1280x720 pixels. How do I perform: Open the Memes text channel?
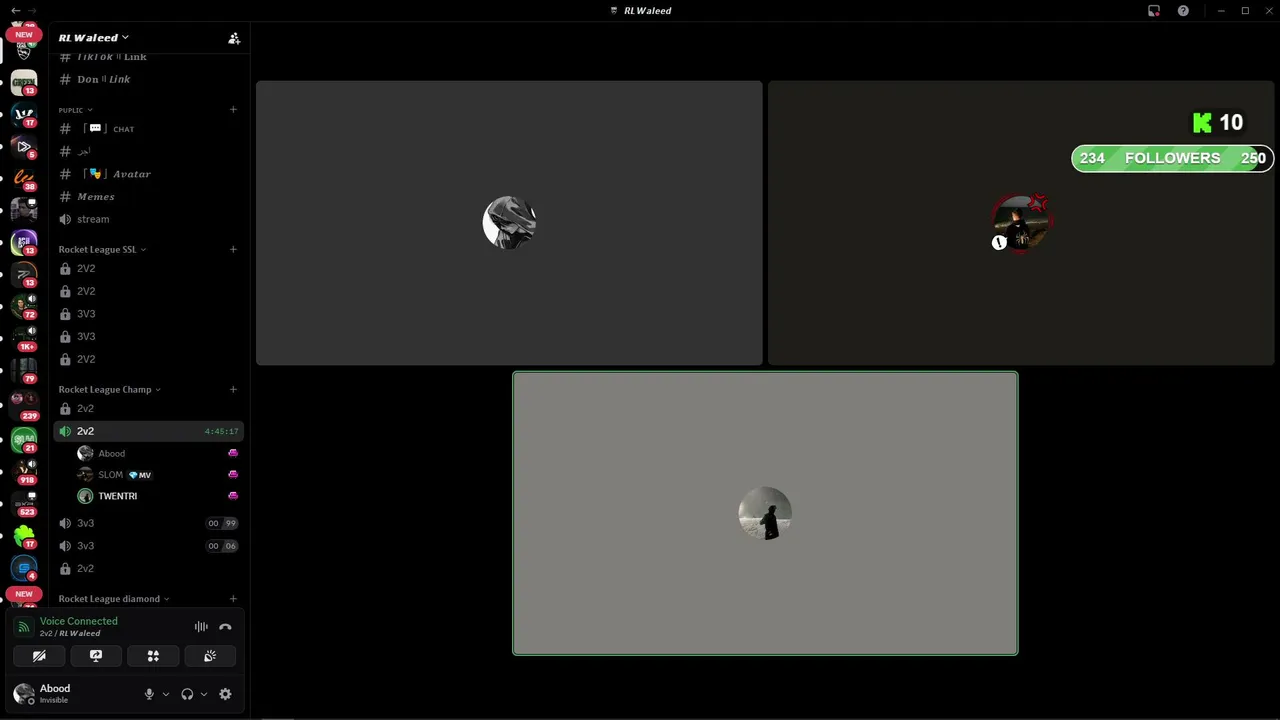pos(148,197)
